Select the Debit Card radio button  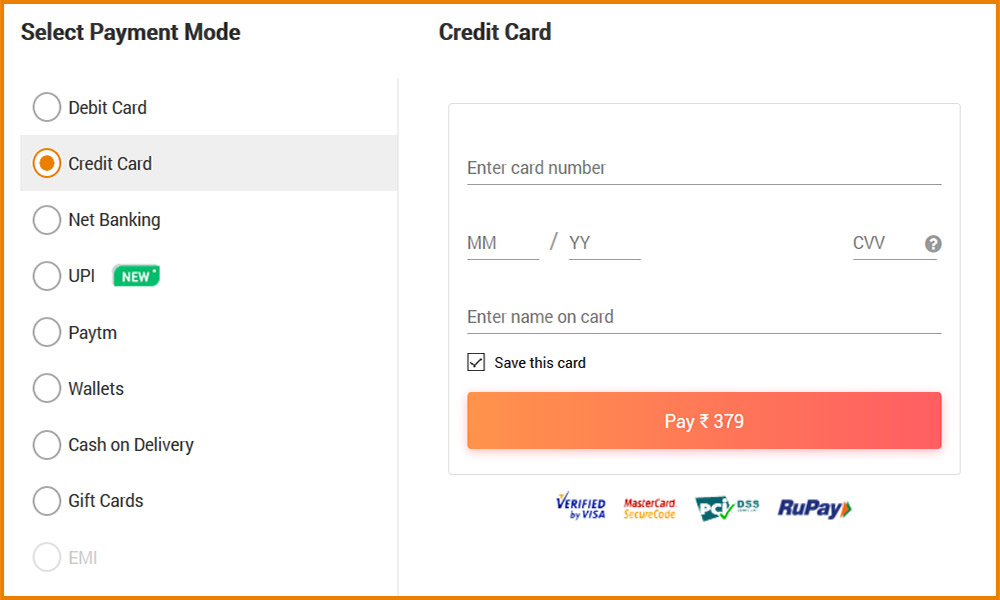47,108
